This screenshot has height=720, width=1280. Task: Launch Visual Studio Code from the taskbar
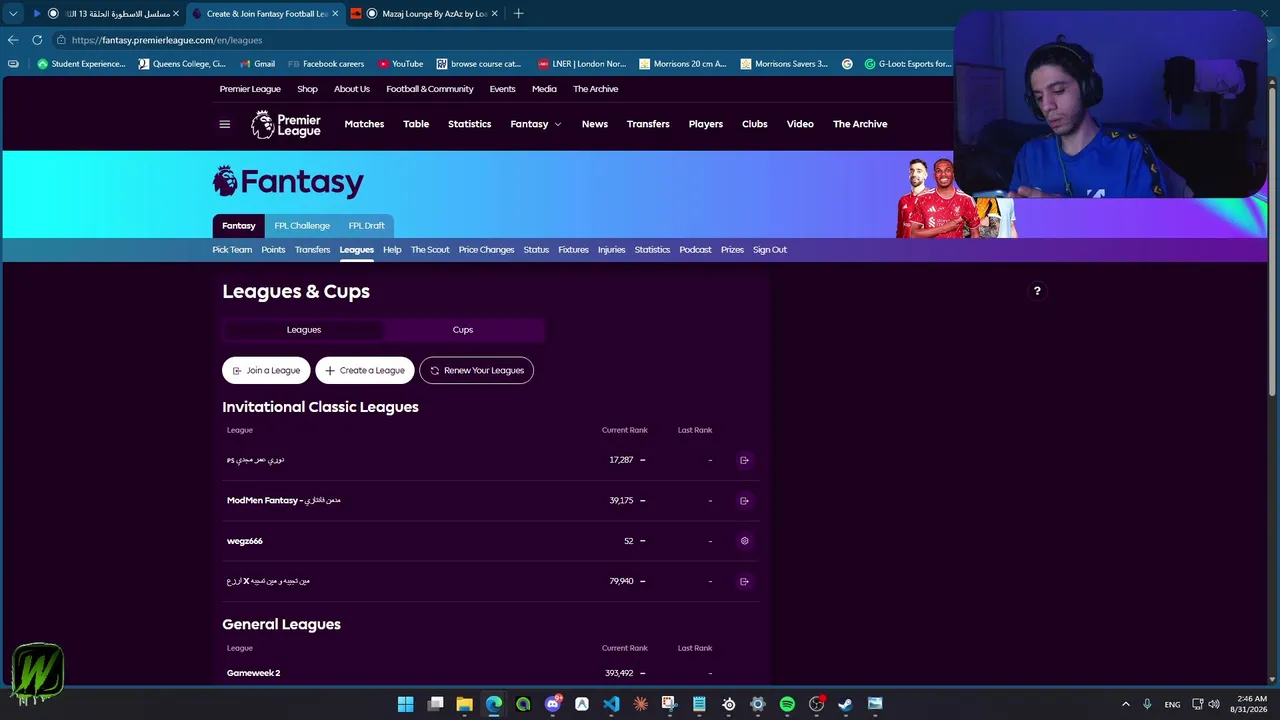611,704
